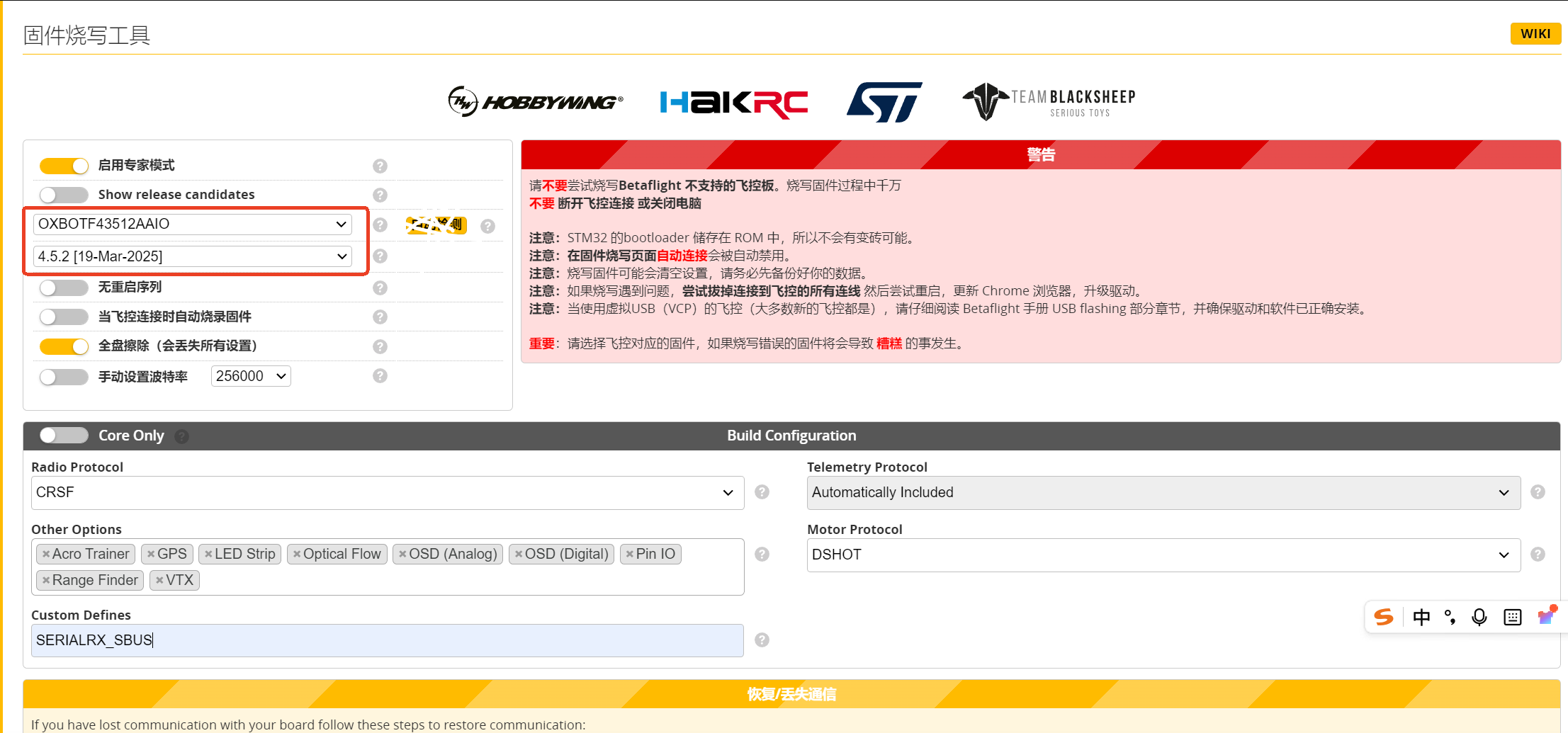Remove the LED Strip option tag

[x=208, y=554]
